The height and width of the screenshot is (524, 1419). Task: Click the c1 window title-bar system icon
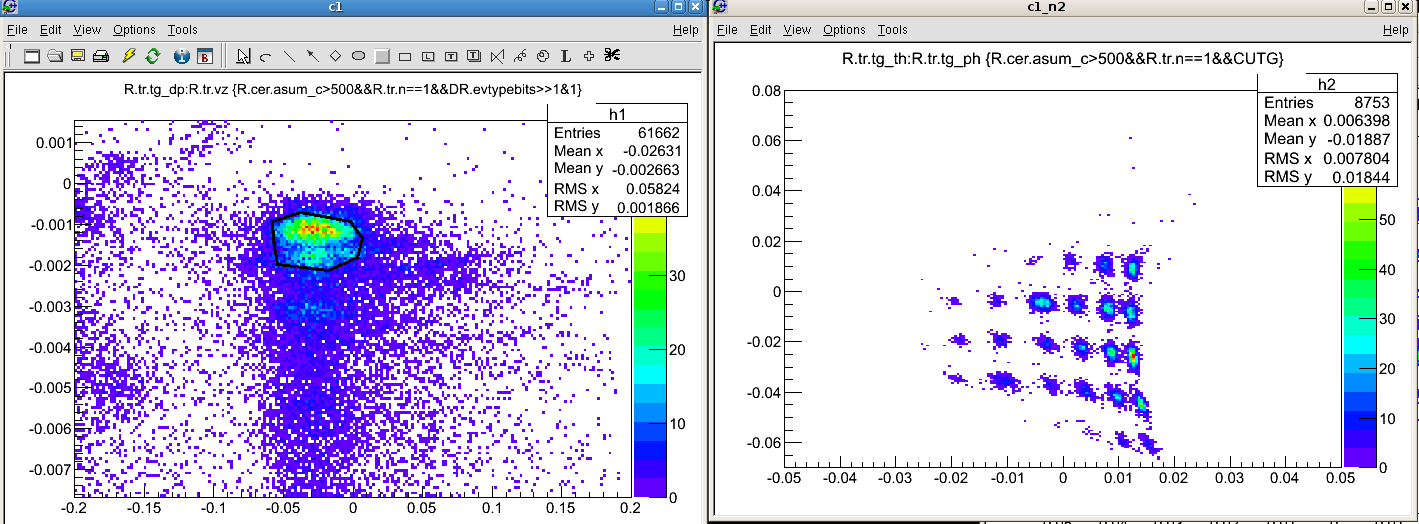point(9,8)
